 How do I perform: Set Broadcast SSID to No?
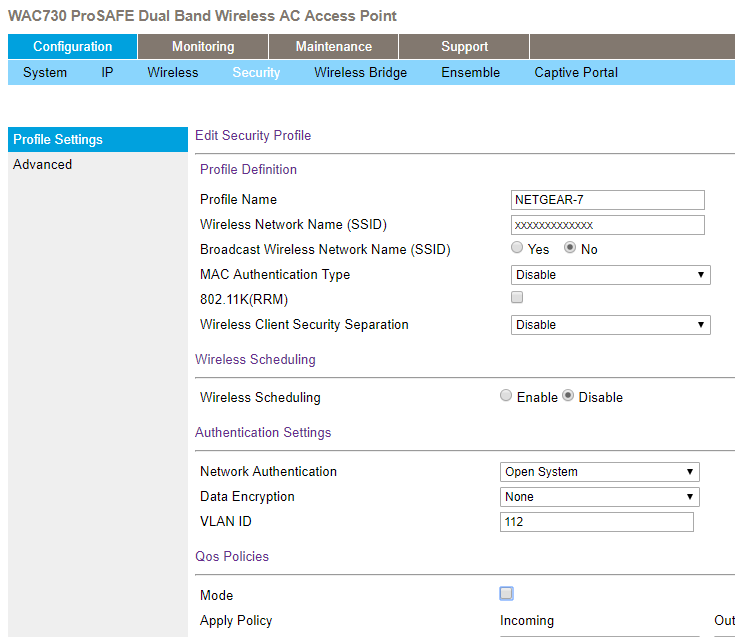pyautogui.click(x=570, y=247)
